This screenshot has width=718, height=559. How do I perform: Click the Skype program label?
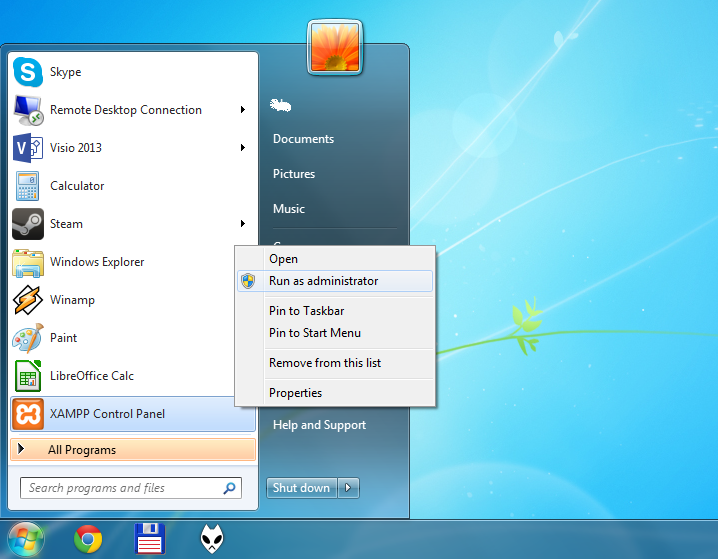click(65, 72)
